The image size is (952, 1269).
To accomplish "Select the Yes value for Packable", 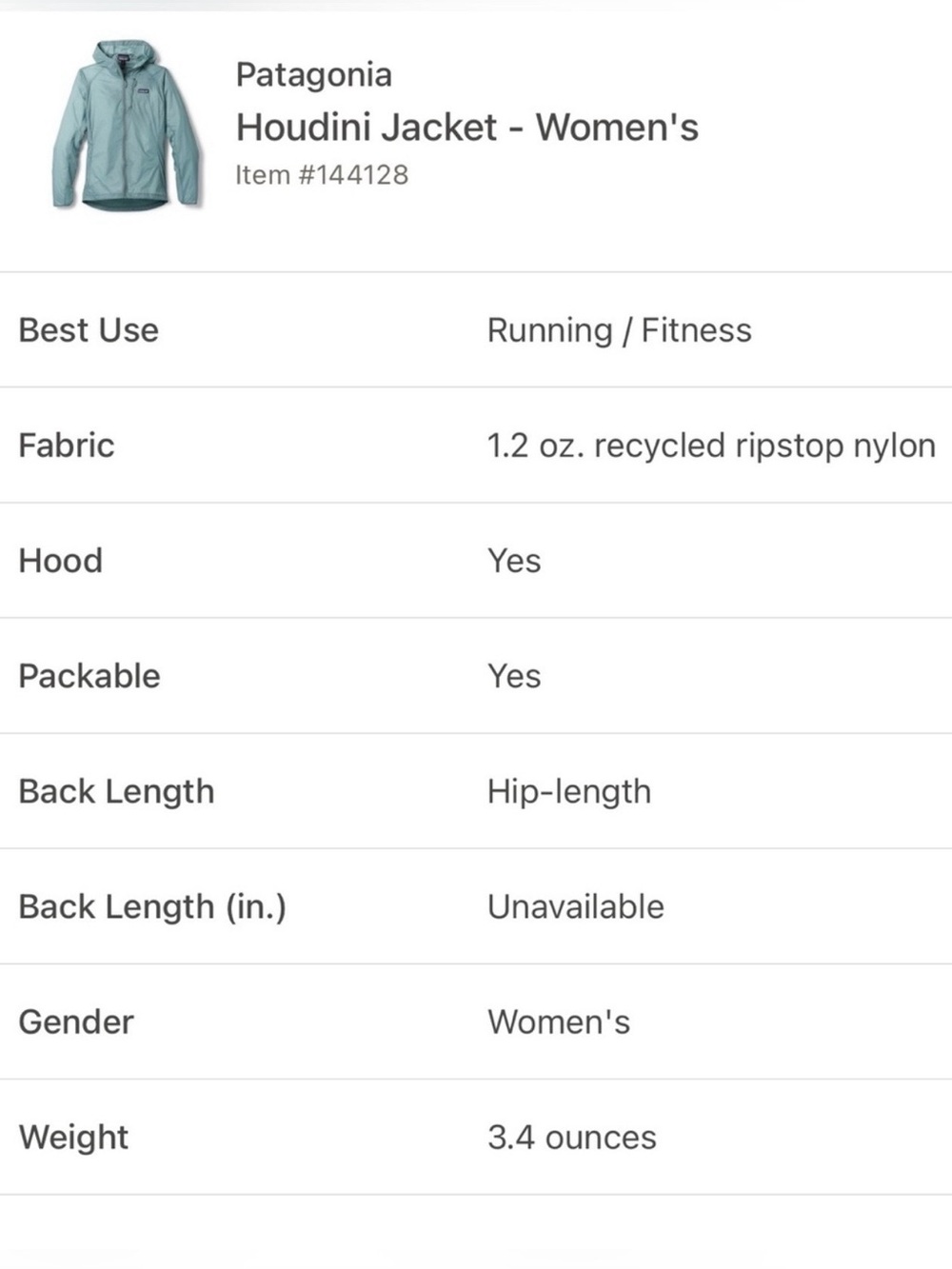I will tap(514, 676).
